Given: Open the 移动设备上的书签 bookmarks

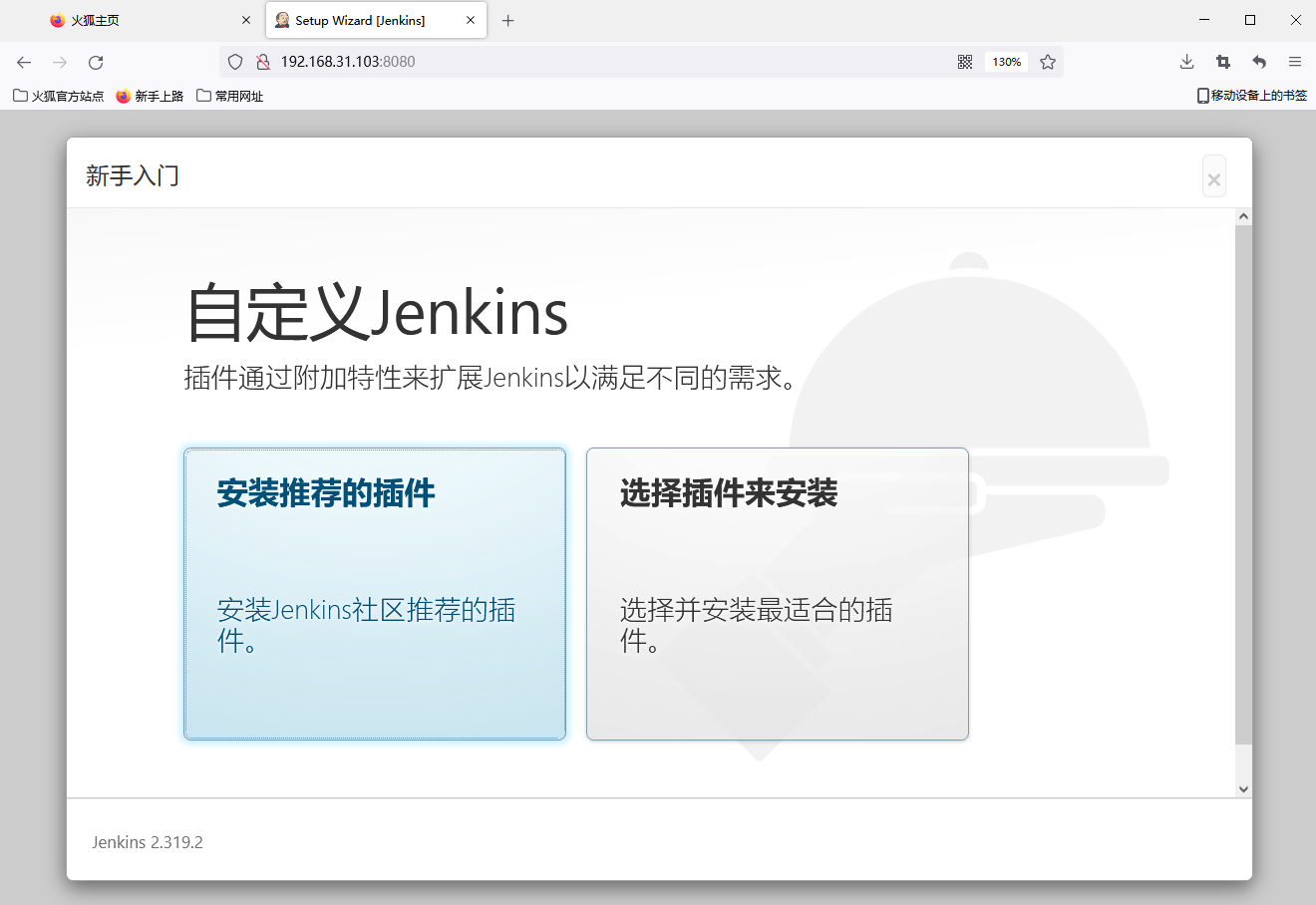Looking at the screenshot, I should [x=1251, y=96].
